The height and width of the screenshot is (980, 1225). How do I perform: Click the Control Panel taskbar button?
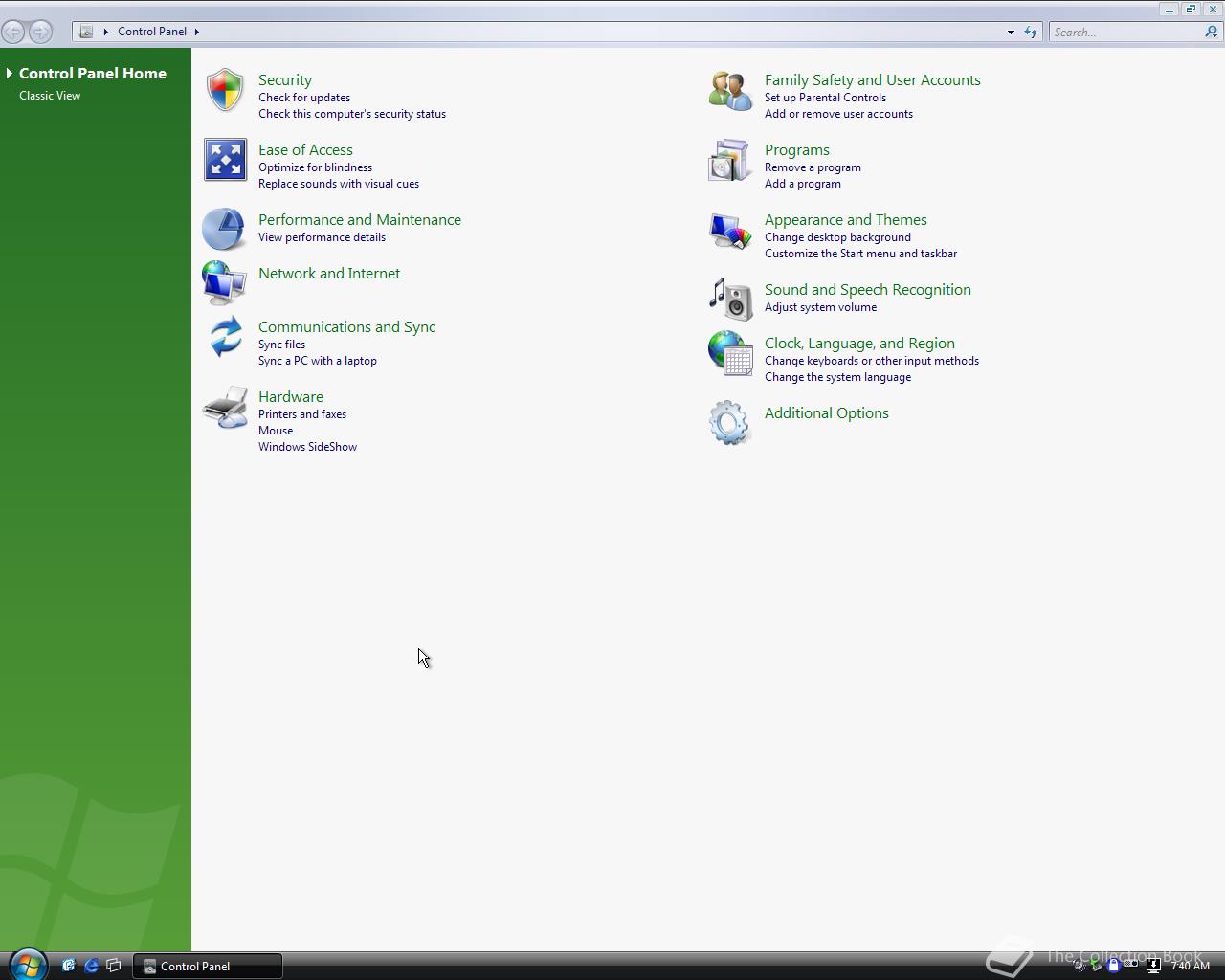click(207, 966)
